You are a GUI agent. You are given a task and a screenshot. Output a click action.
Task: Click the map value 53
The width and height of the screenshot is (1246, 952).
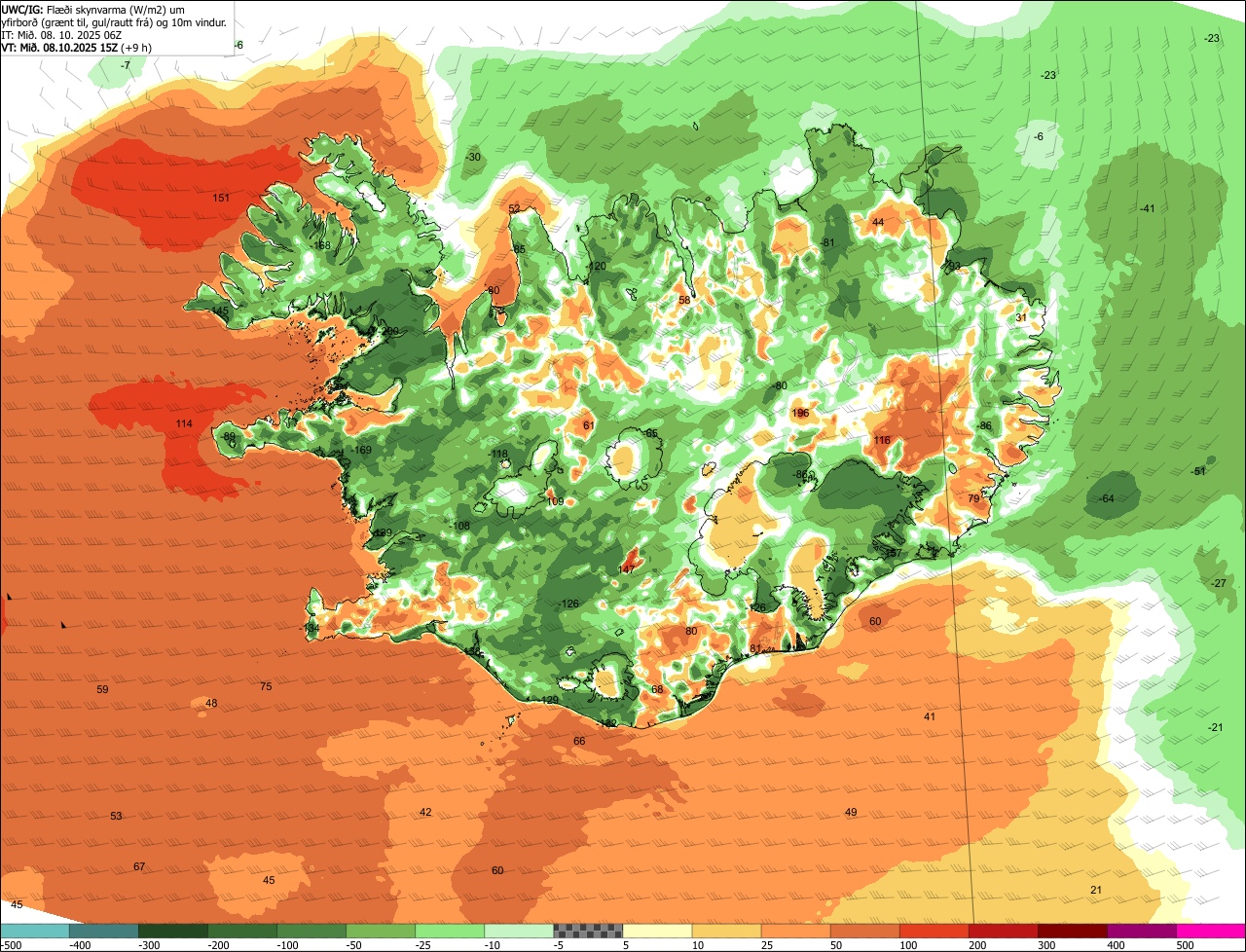pos(116,816)
